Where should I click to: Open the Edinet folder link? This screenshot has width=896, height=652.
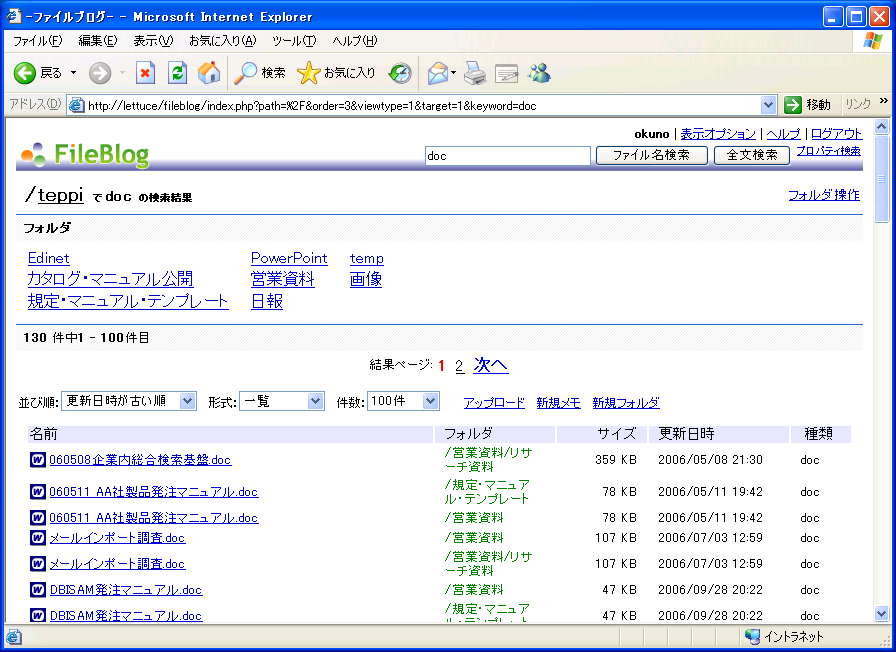click(x=49, y=258)
